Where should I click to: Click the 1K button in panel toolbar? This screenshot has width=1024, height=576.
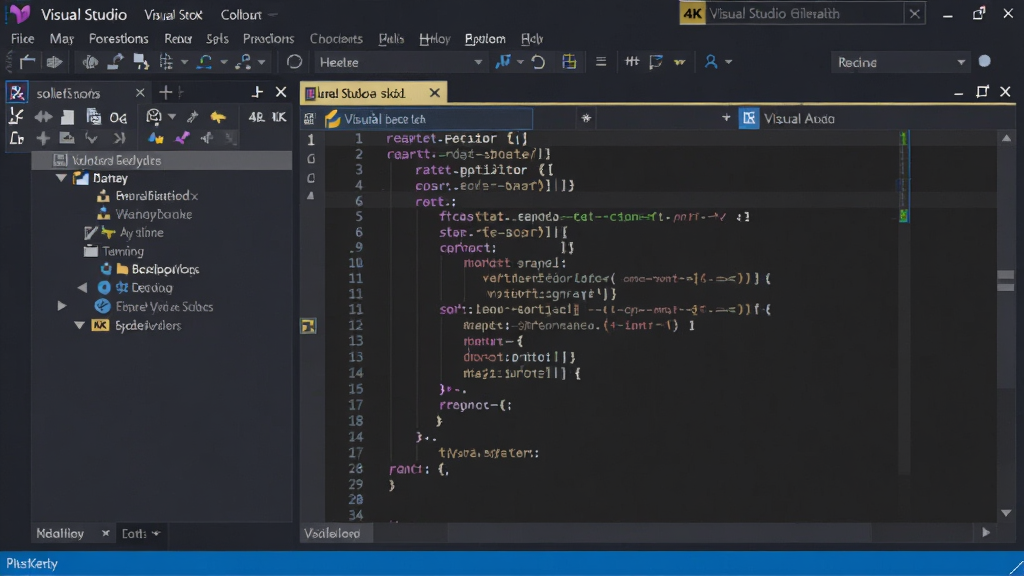[x=279, y=117]
